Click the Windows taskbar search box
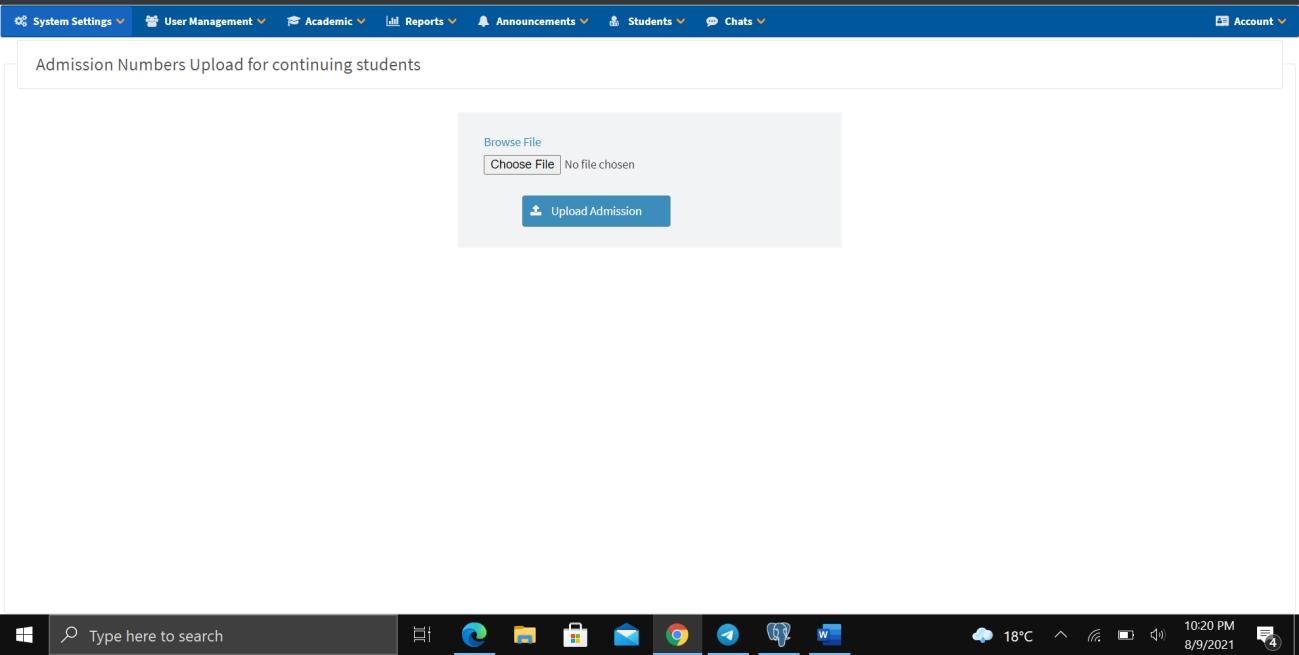Screen dimensions: 1299x655 (223, 635)
